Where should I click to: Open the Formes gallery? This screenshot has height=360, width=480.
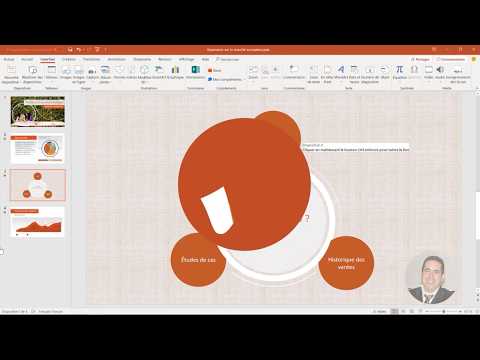[x=119, y=73]
